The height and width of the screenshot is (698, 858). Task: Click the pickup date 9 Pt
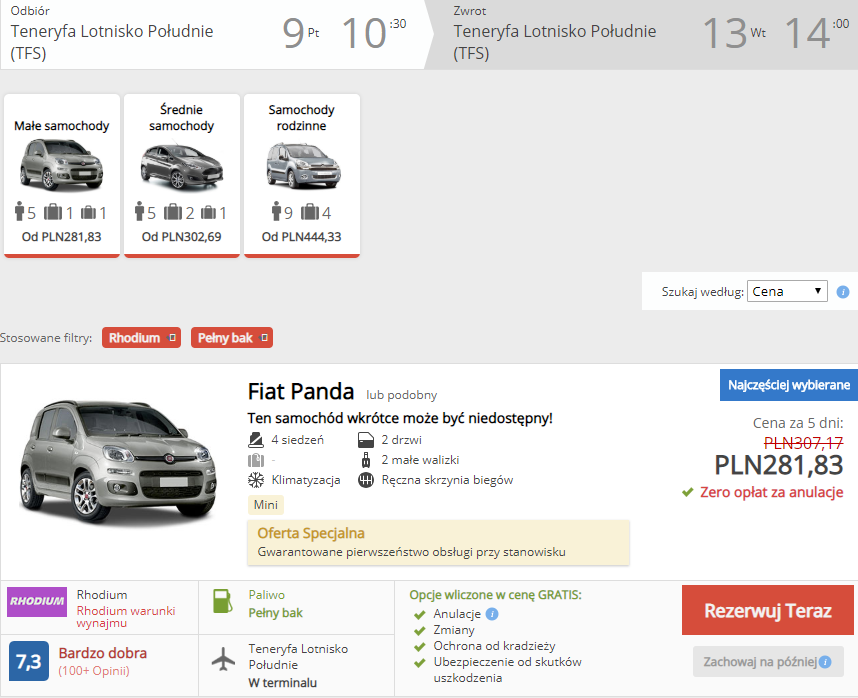[300, 33]
